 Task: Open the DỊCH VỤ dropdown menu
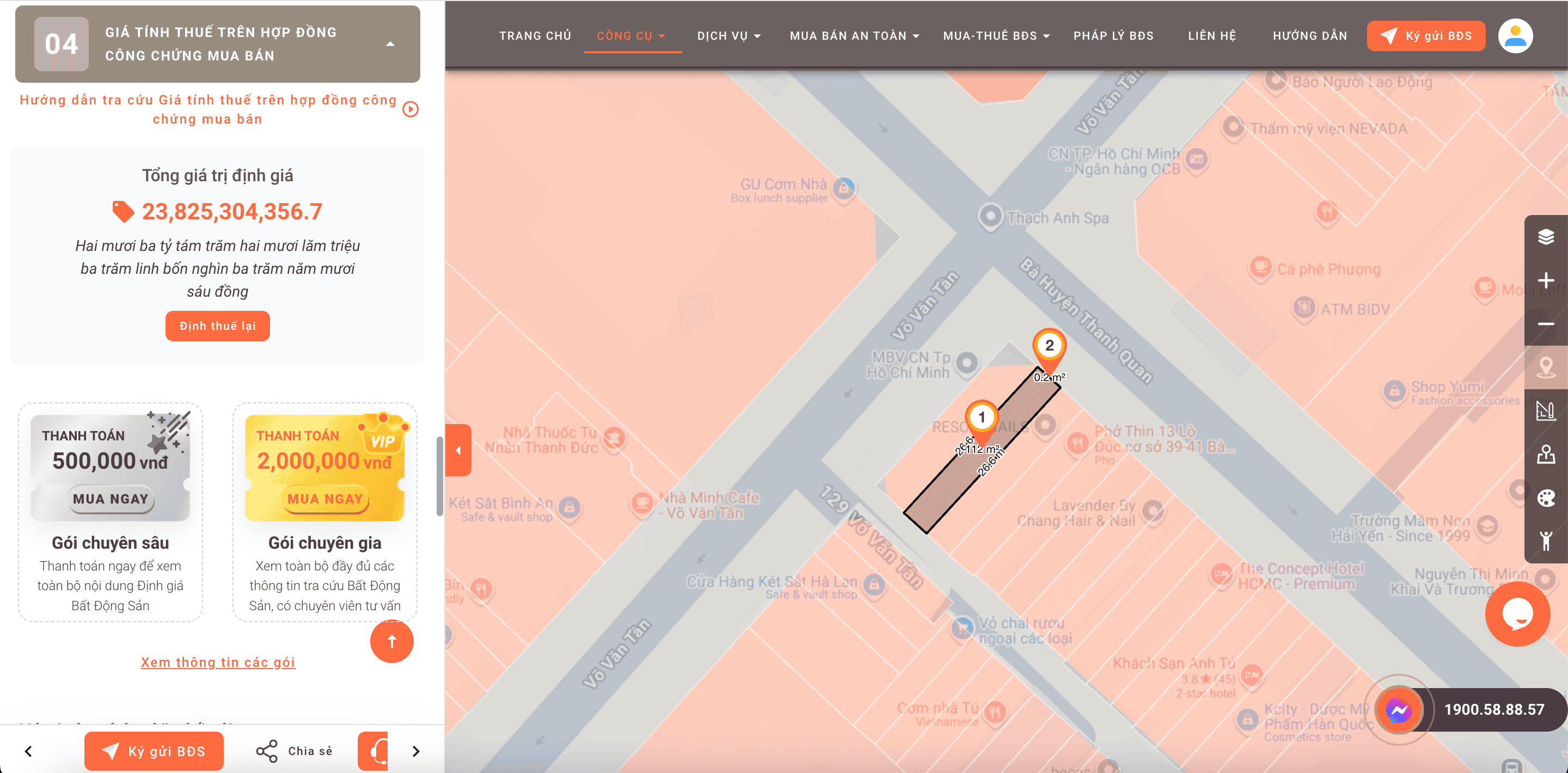coord(729,36)
